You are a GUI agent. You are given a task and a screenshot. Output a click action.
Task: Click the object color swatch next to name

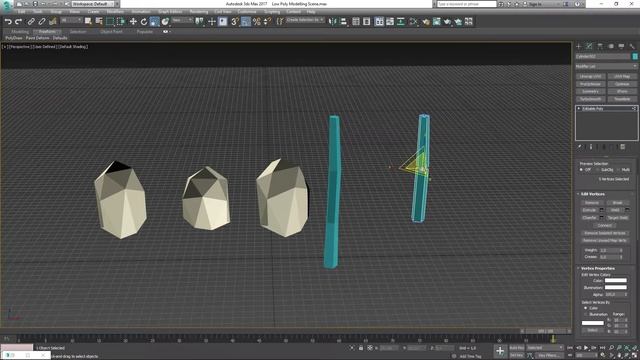[635, 56]
